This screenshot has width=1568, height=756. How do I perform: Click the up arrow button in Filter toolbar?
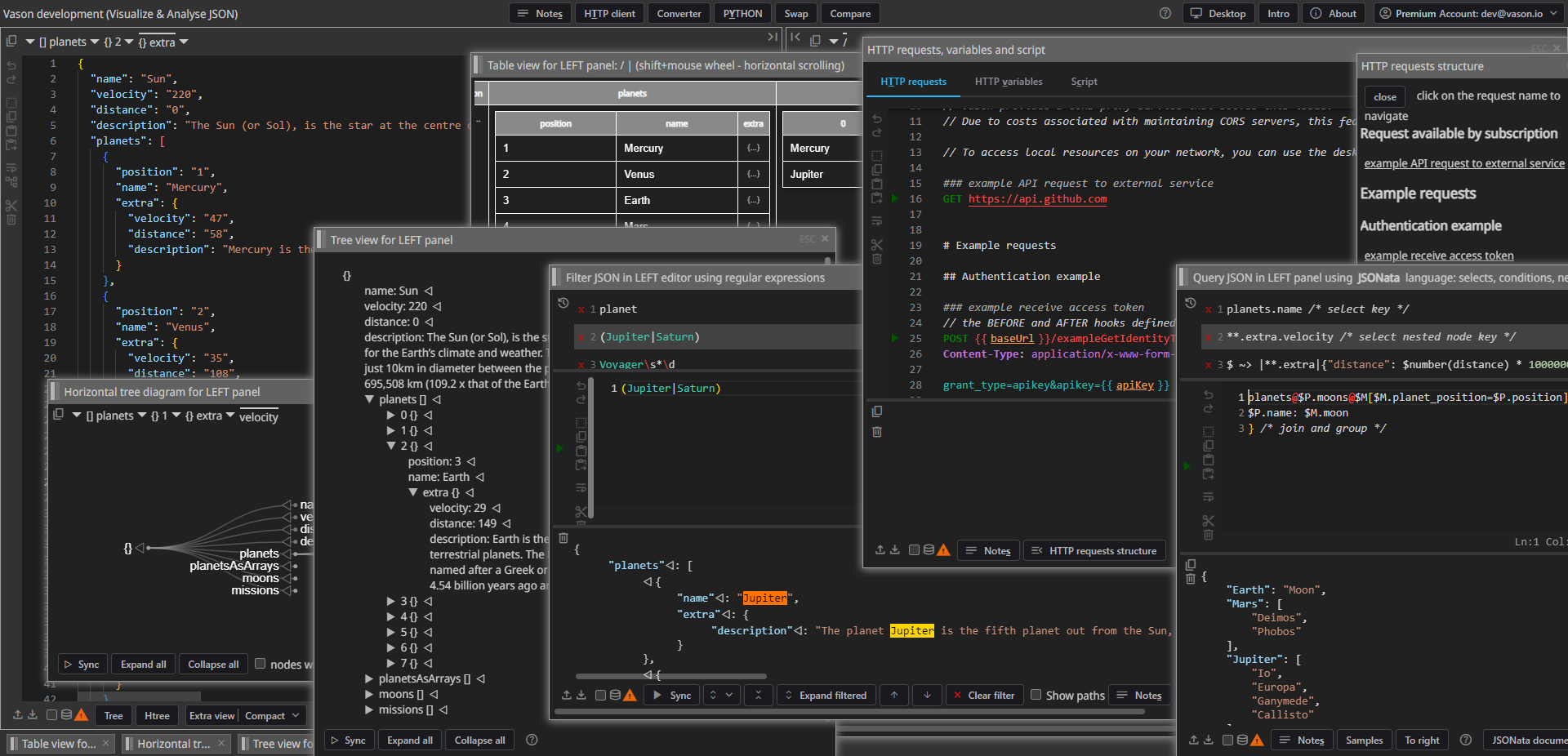tap(894, 696)
